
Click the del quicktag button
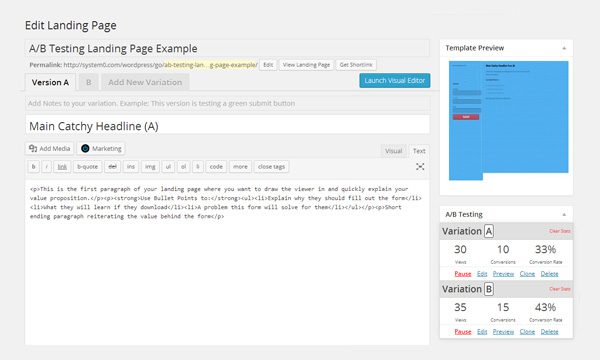tap(112, 167)
